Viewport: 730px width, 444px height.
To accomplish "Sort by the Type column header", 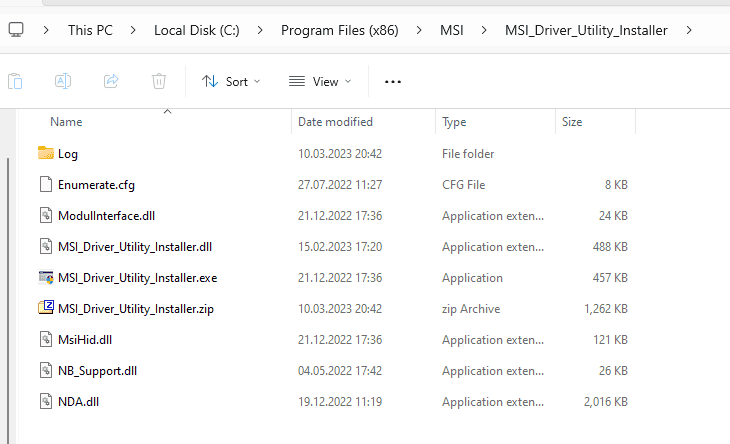I will [x=454, y=122].
